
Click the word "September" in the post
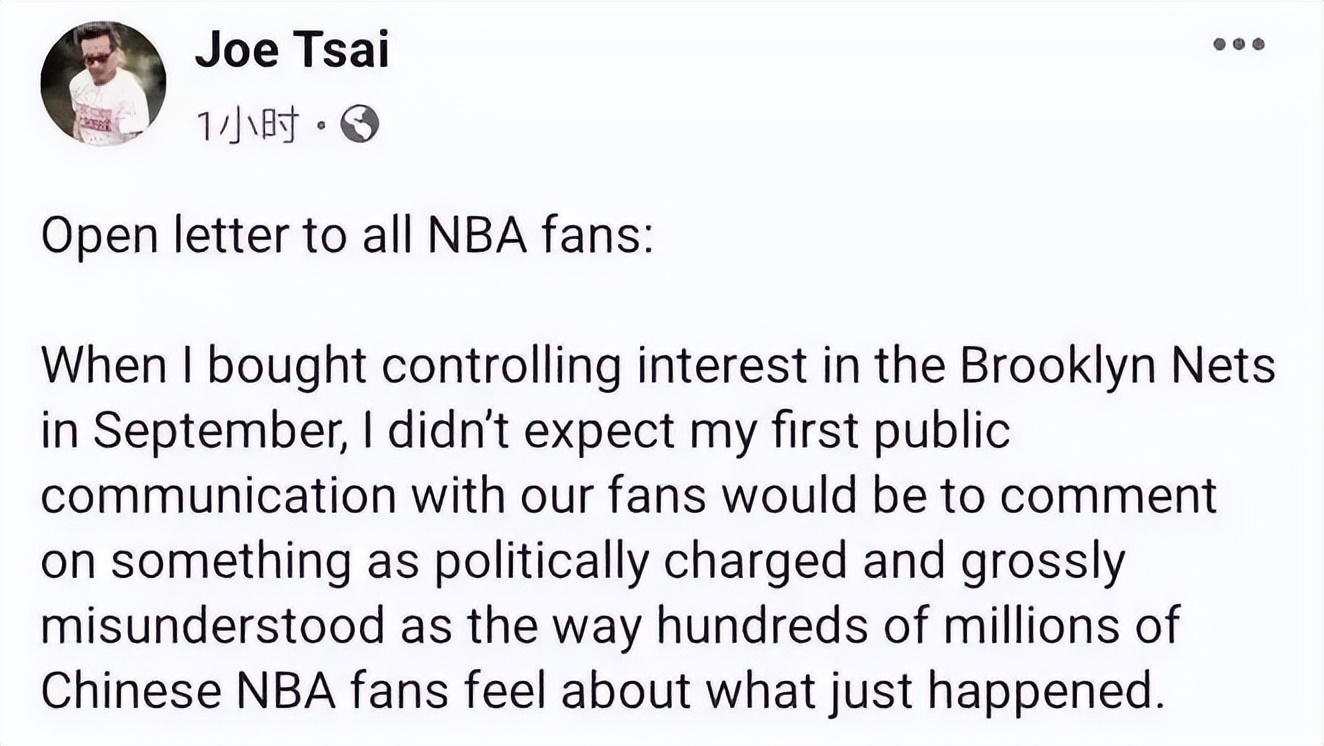[225, 431]
